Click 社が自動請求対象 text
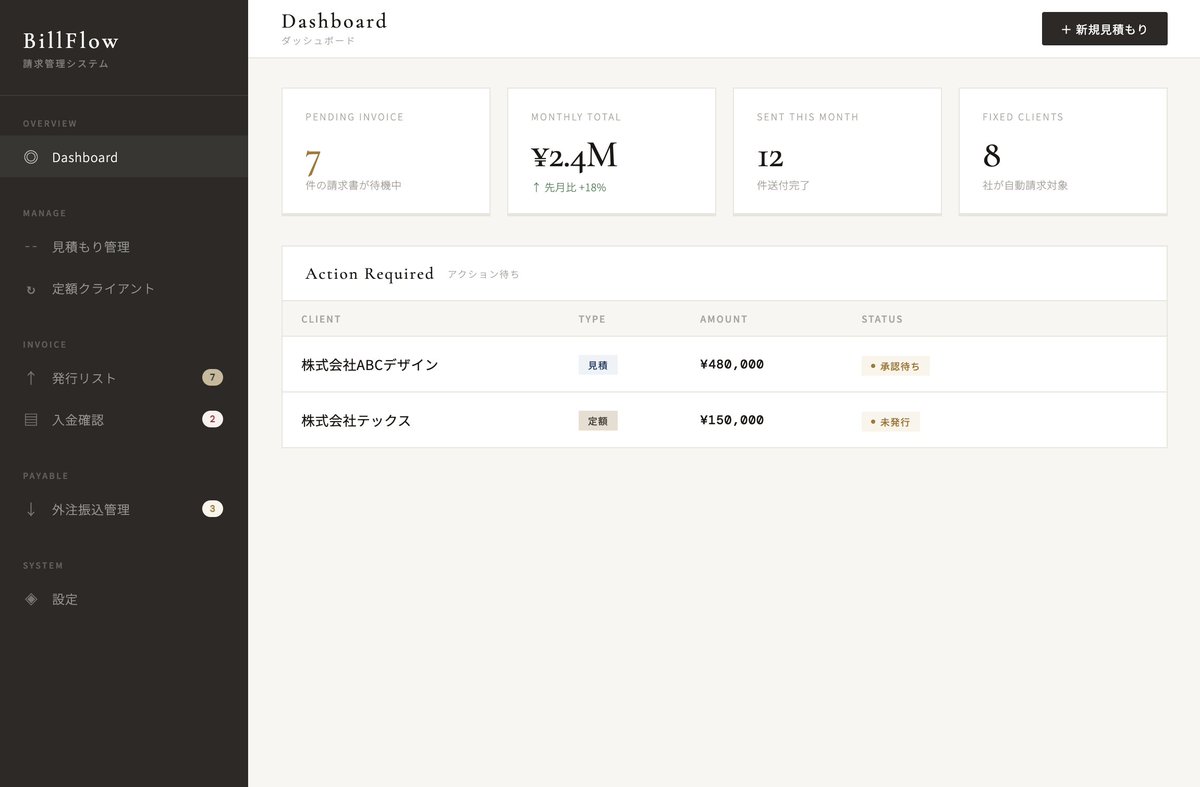Screen dimensions: 1200x787 point(1025,185)
